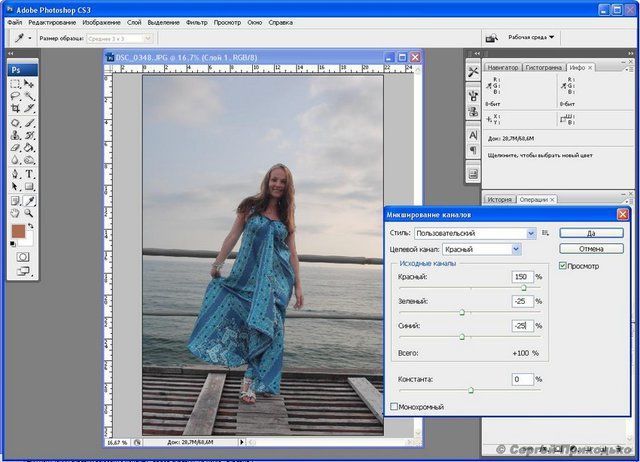
Task: Click the Отмена button
Action: (x=592, y=248)
